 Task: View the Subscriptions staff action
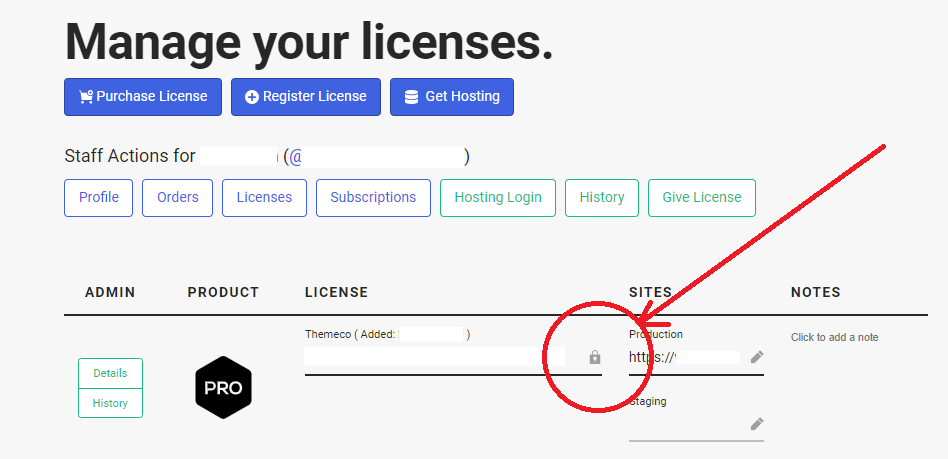click(373, 198)
